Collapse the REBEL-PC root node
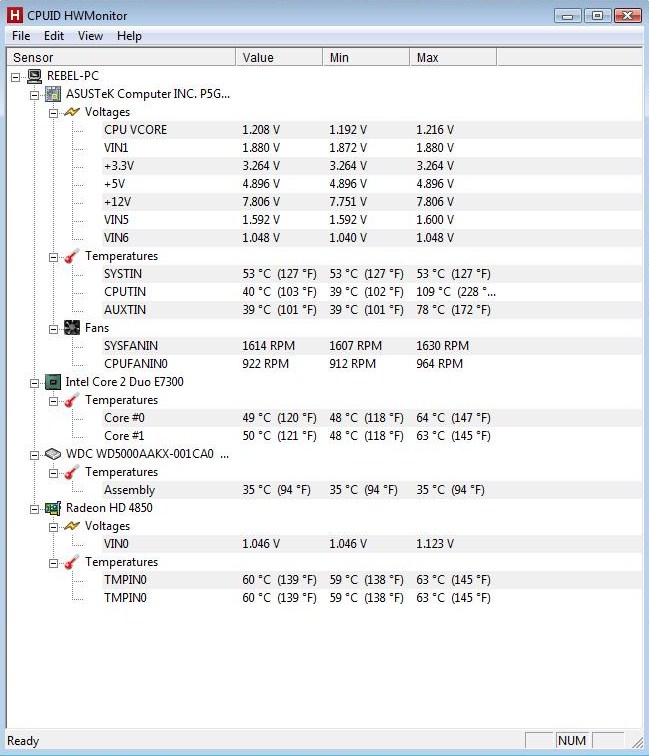649x756 pixels. (x=16, y=77)
